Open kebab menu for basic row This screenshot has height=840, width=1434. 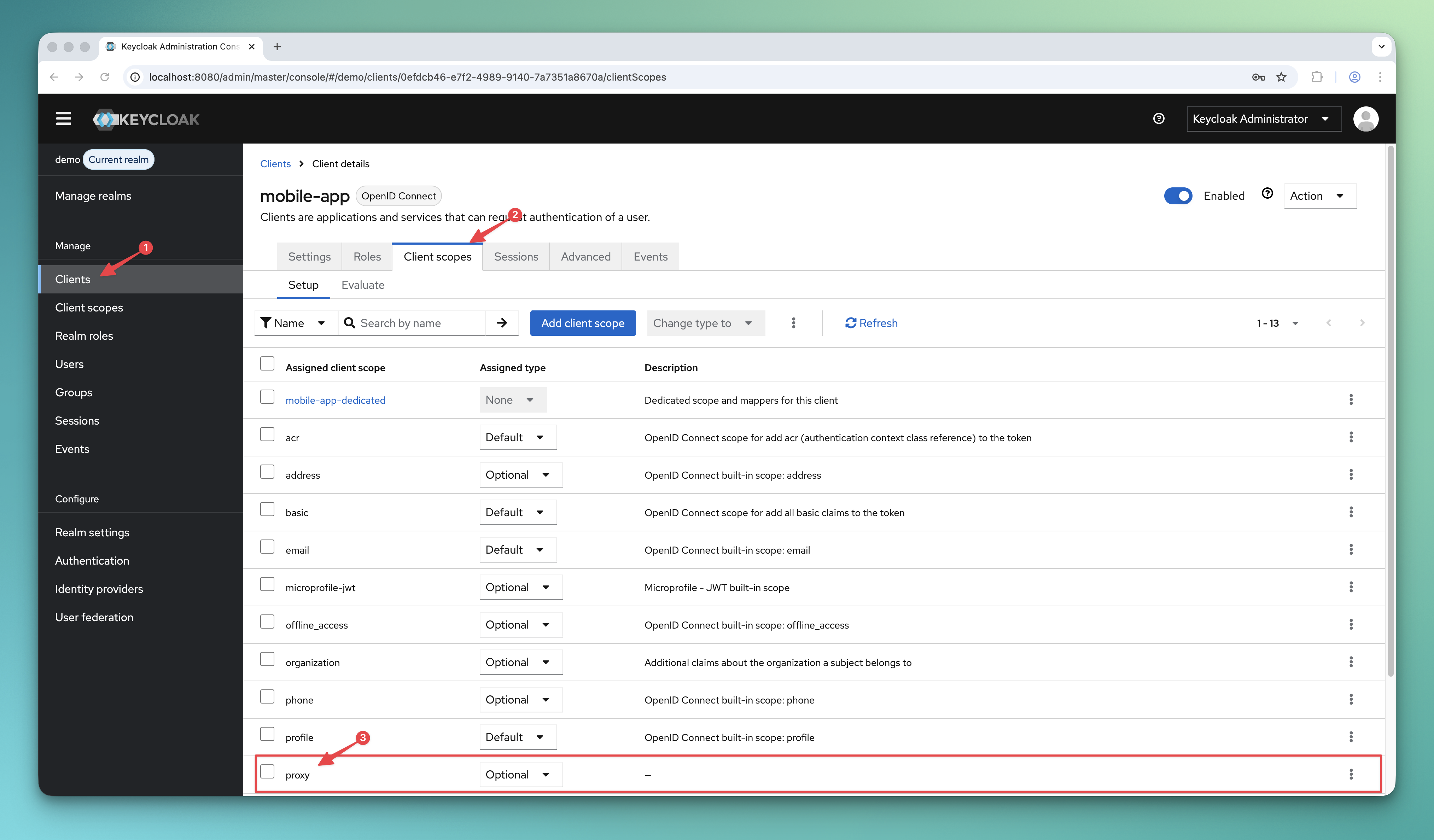(x=1351, y=512)
